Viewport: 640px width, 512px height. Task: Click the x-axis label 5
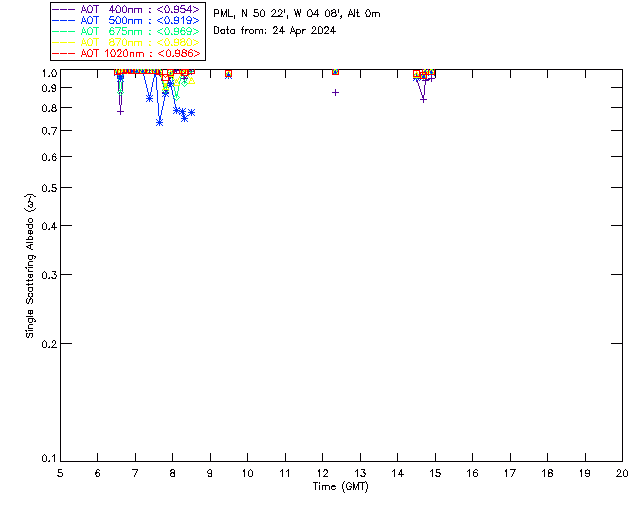(x=60, y=474)
